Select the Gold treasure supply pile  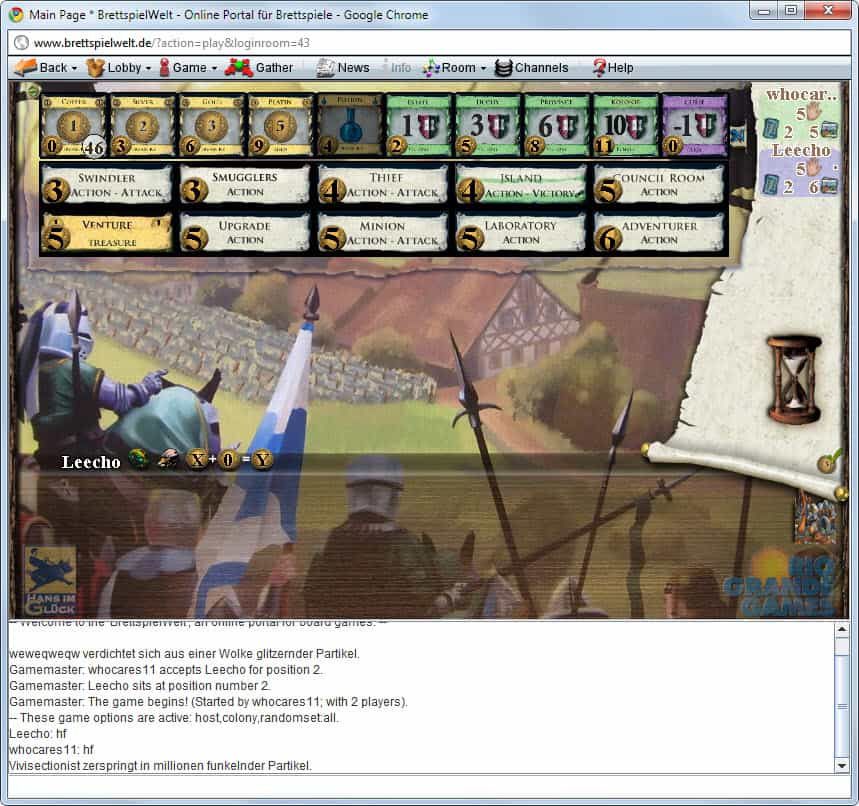coord(211,125)
